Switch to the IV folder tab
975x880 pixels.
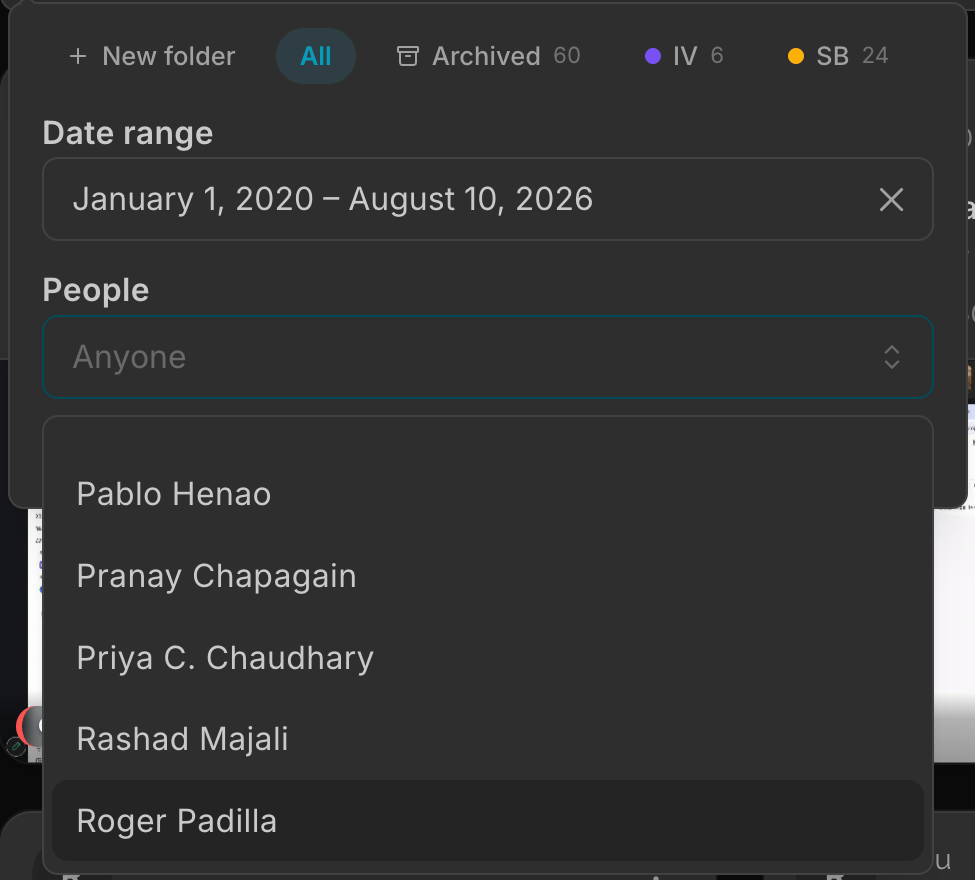tap(684, 56)
